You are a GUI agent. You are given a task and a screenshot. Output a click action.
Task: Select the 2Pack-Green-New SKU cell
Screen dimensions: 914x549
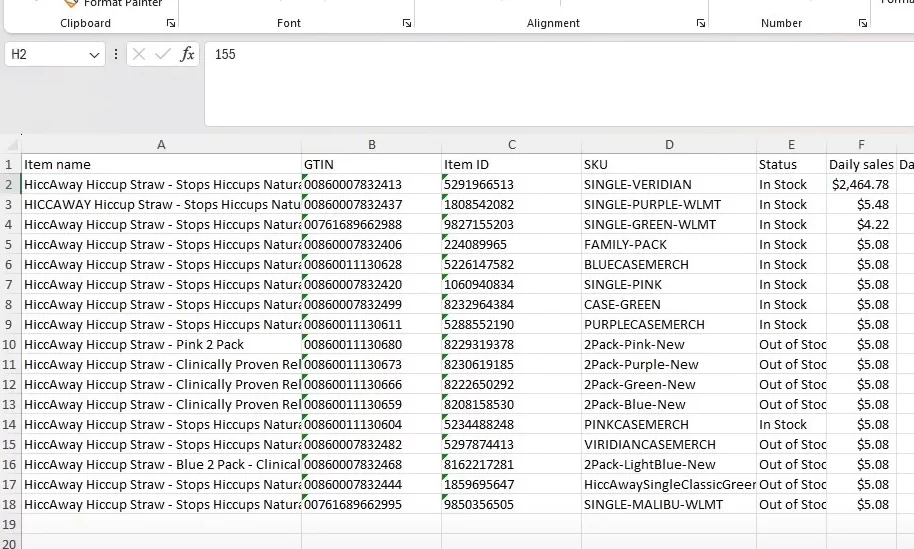(x=669, y=385)
